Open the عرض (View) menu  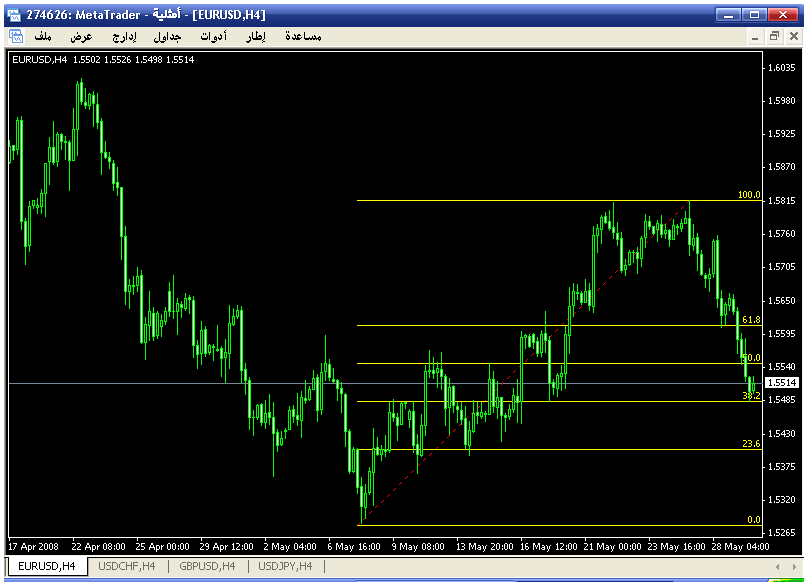pos(81,37)
